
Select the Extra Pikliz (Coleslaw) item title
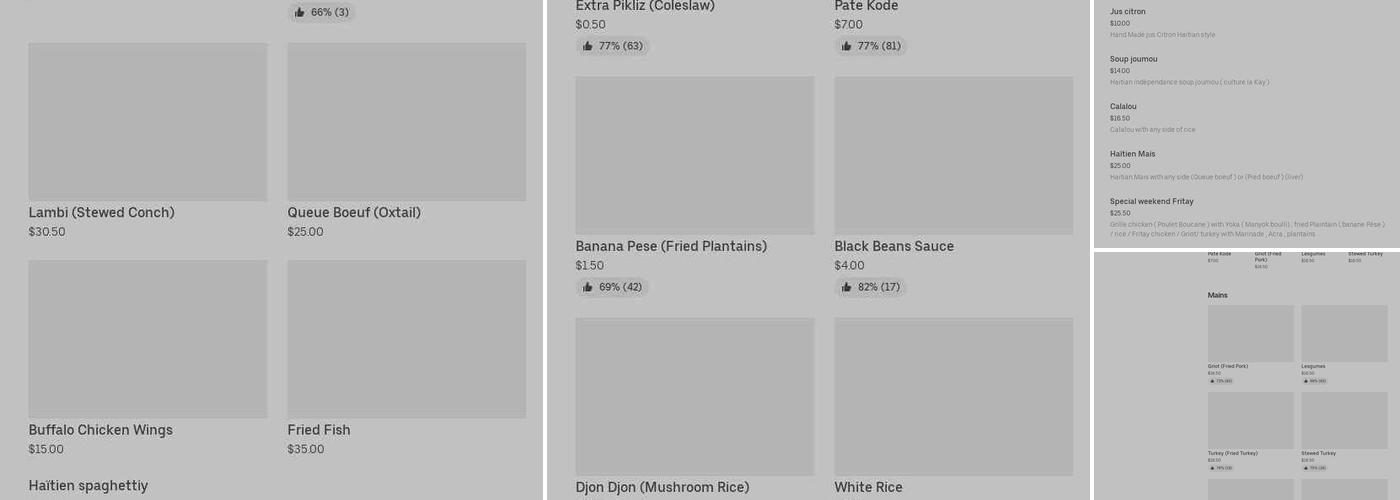click(645, 6)
